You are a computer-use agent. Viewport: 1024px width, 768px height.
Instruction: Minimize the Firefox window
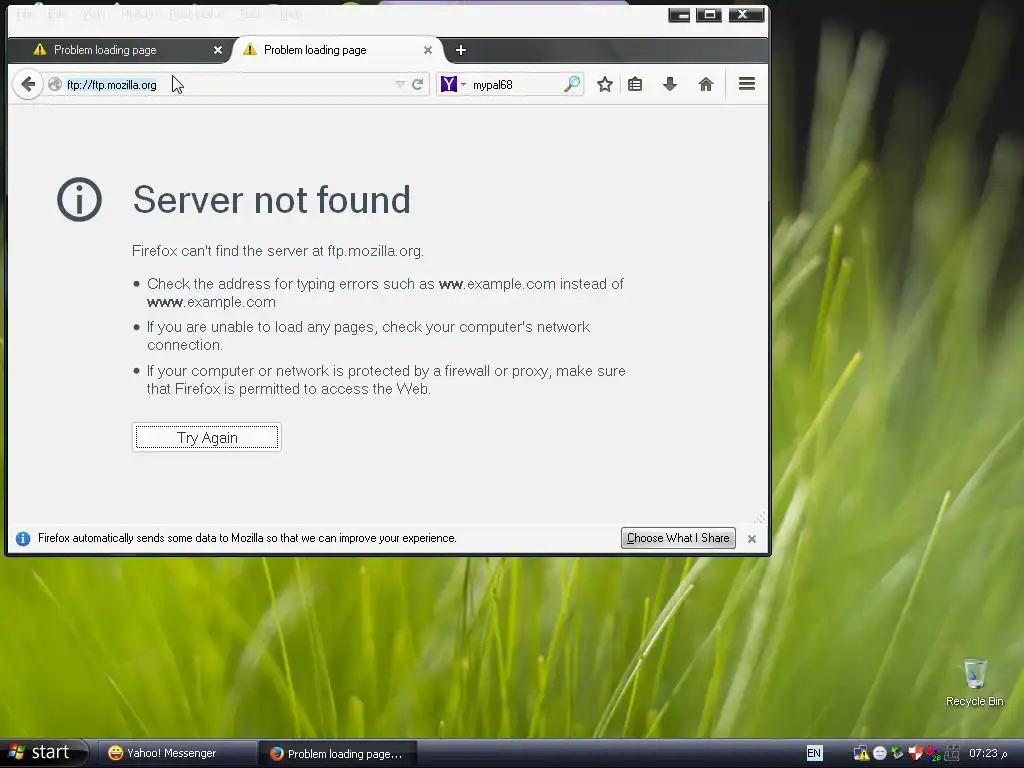click(679, 14)
